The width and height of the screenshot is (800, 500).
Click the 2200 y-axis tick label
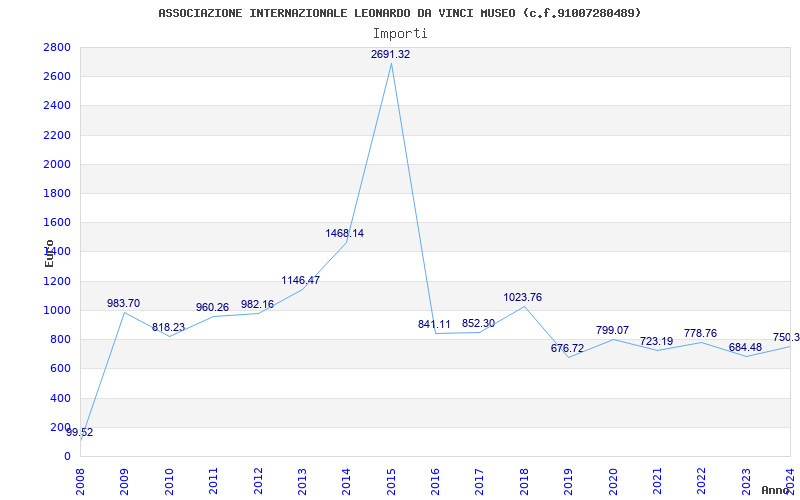[57, 135]
